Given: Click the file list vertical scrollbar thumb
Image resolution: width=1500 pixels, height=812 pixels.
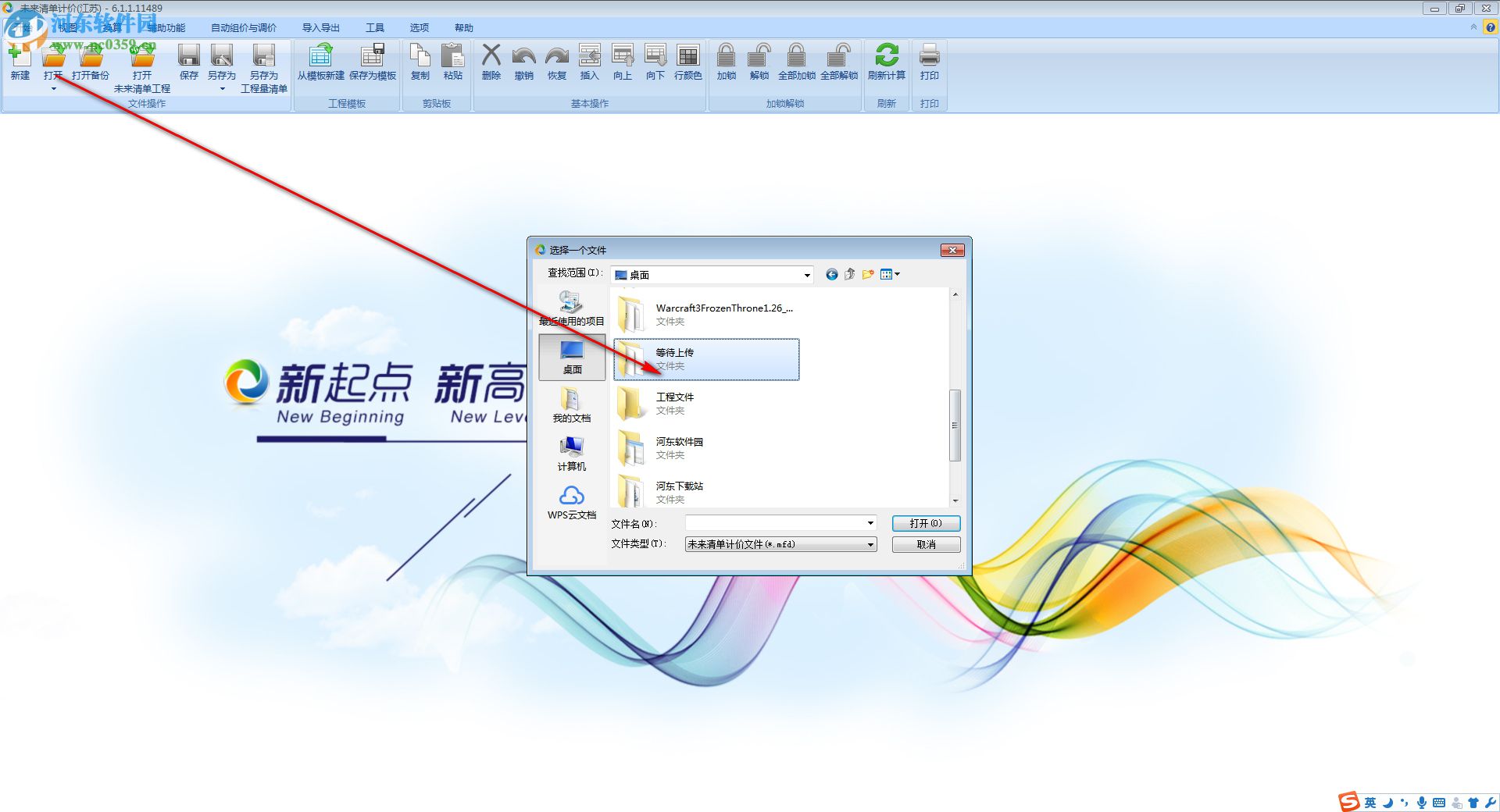Looking at the screenshot, I should coord(955,425).
